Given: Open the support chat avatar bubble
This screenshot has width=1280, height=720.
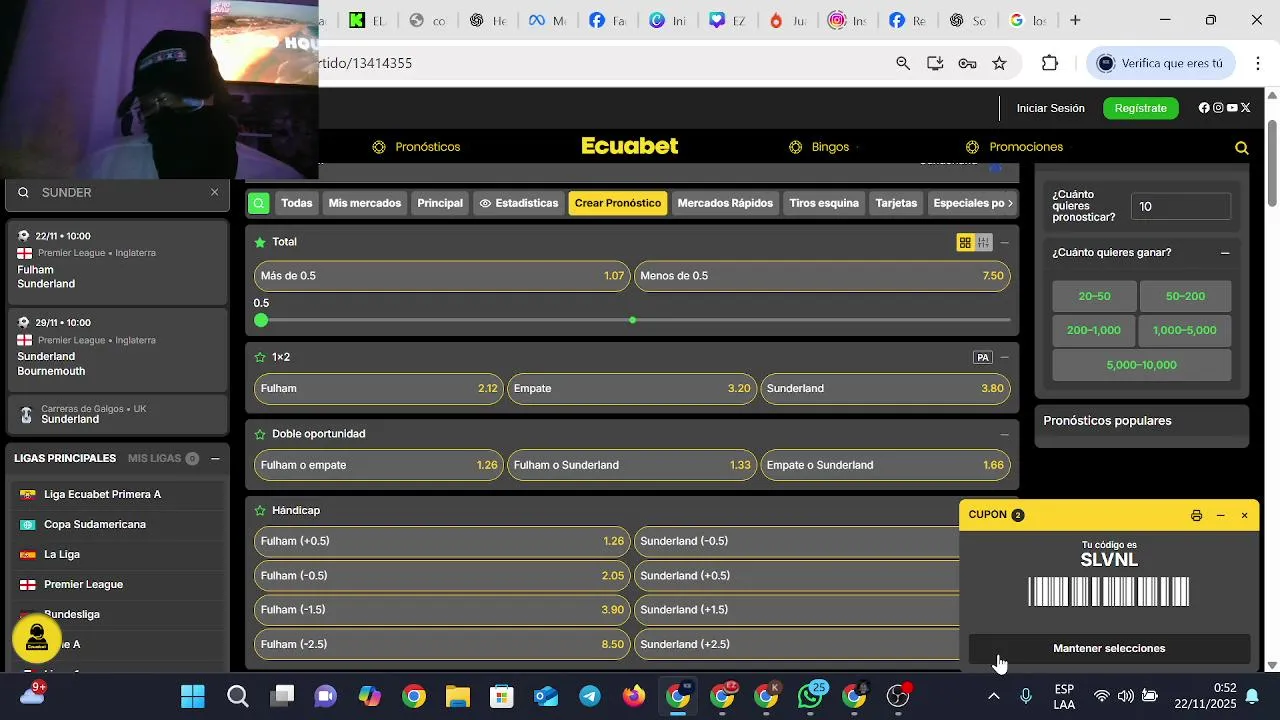Looking at the screenshot, I should (37, 637).
